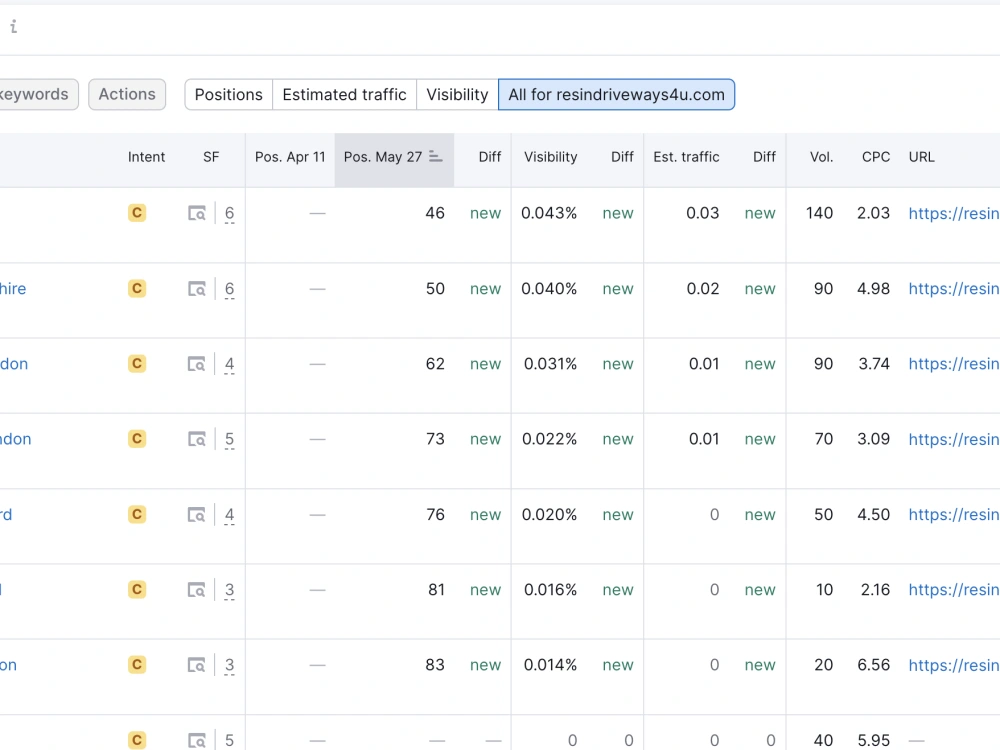Screen dimensions: 1000x750
Task: Open SERP features count 4 in position 76 row
Action: click(x=230, y=515)
